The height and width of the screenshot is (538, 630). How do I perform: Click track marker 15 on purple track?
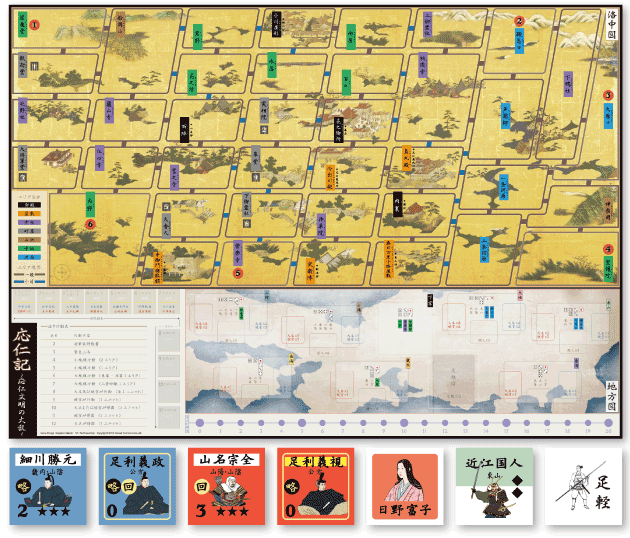[x=506, y=423]
